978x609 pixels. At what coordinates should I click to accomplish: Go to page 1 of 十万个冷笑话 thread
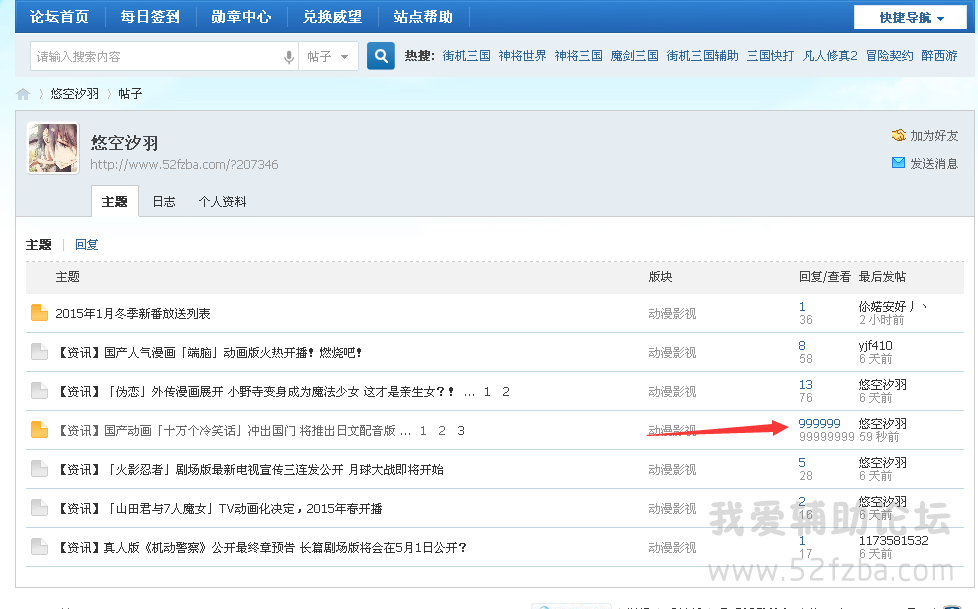[423, 431]
